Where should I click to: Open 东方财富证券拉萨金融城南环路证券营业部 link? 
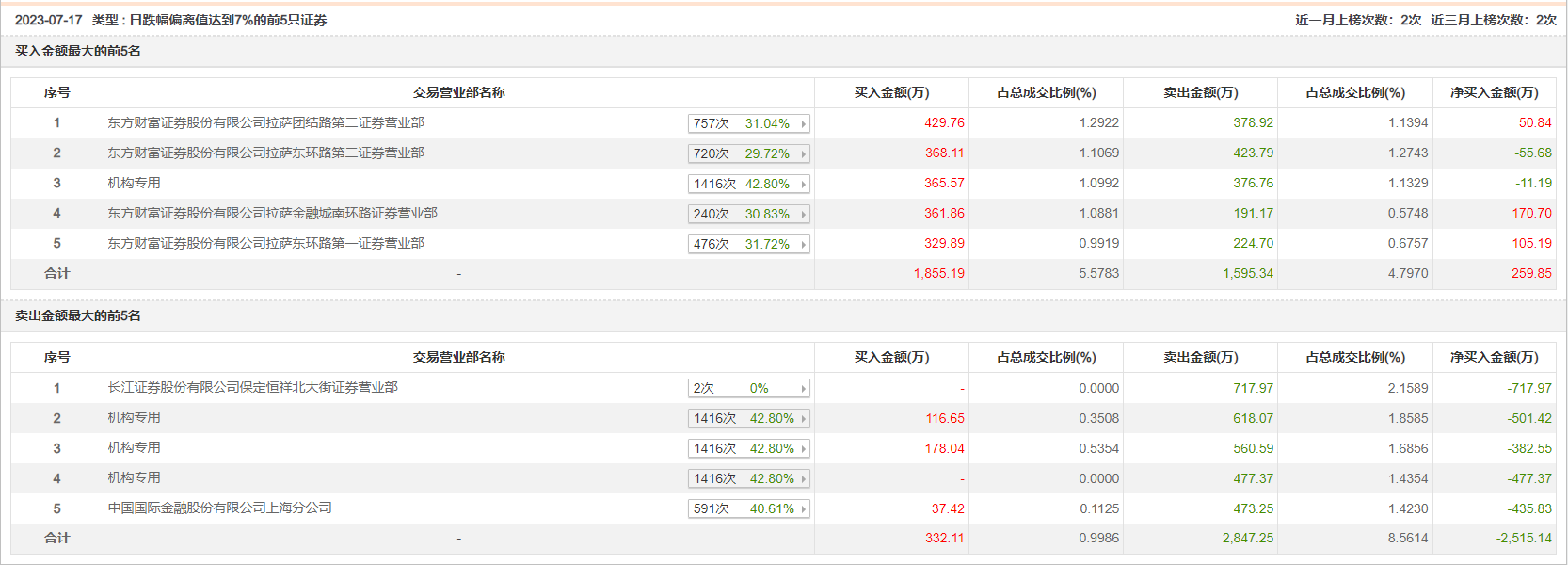click(272, 213)
